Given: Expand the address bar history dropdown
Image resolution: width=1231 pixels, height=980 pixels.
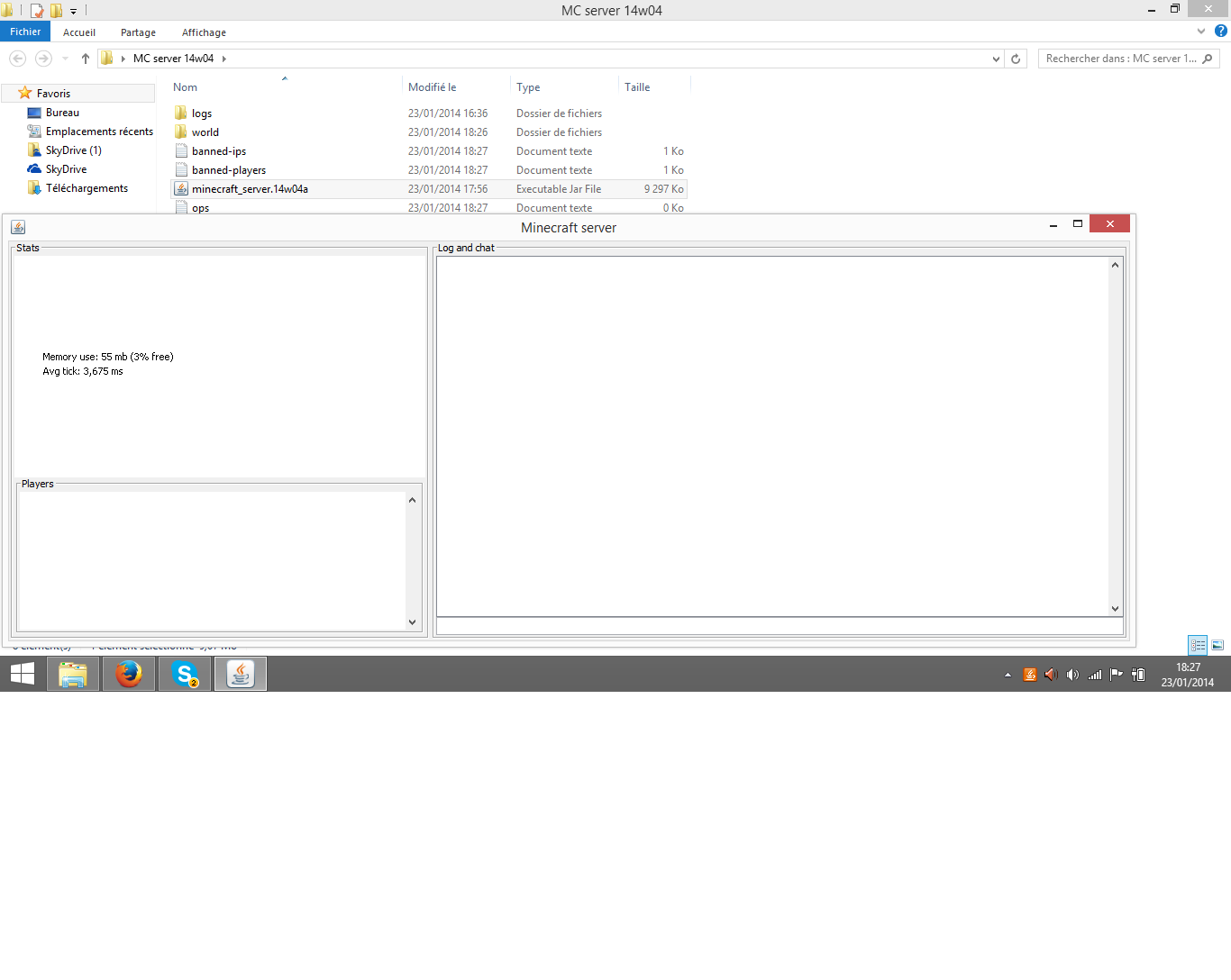Looking at the screenshot, I should click(x=996, y=59).
